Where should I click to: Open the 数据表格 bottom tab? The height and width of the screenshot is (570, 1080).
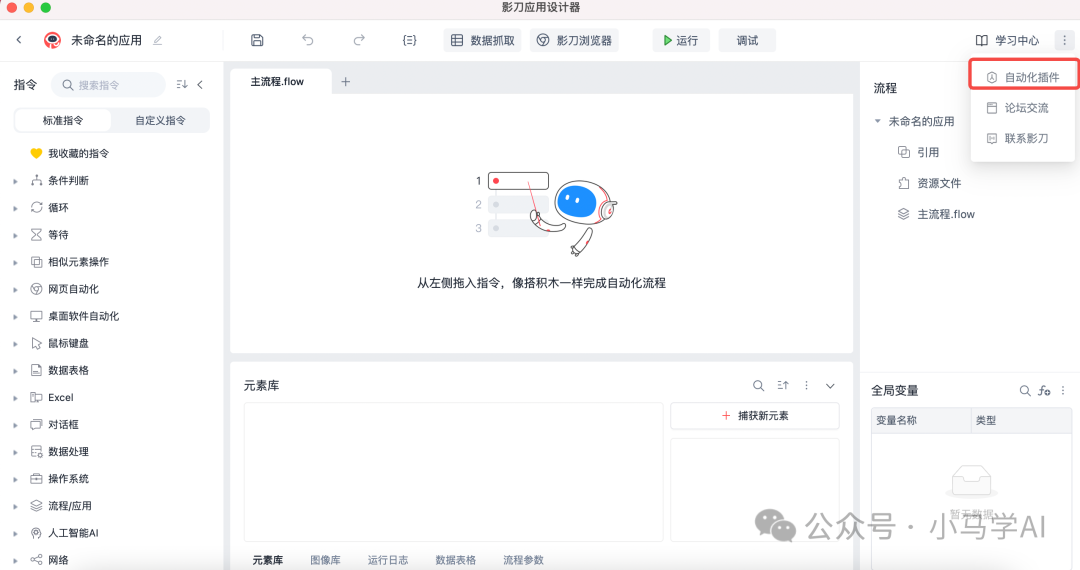click(455, 560)
